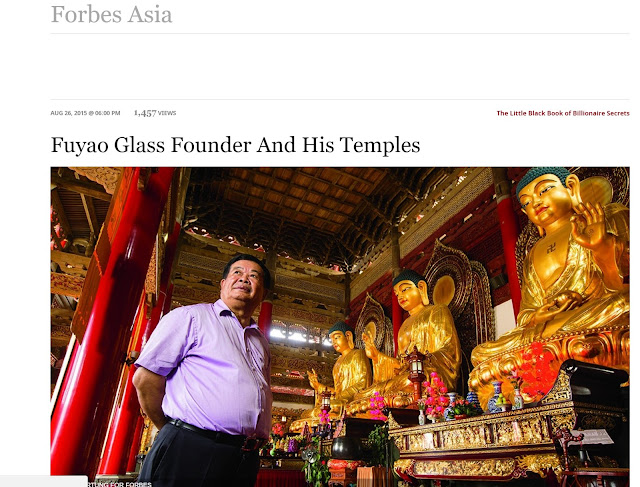Click the blue-and-white porcelain vase on the altar
Image resolution: width=640 pixels, height=487 pixels.
click(x=495, y=397)
